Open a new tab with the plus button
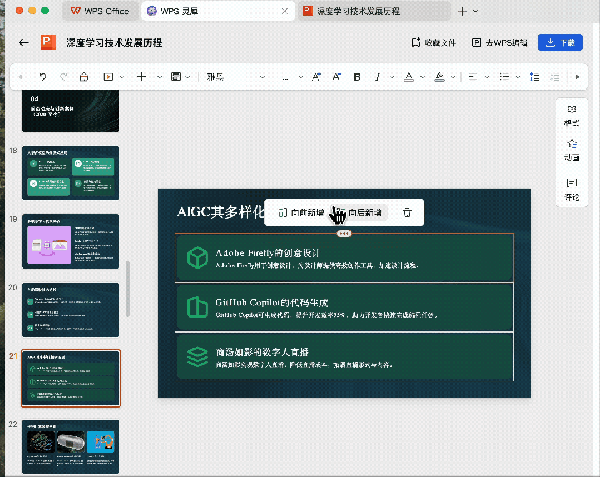Screen dimensions: 600x477 click(462, 11)
